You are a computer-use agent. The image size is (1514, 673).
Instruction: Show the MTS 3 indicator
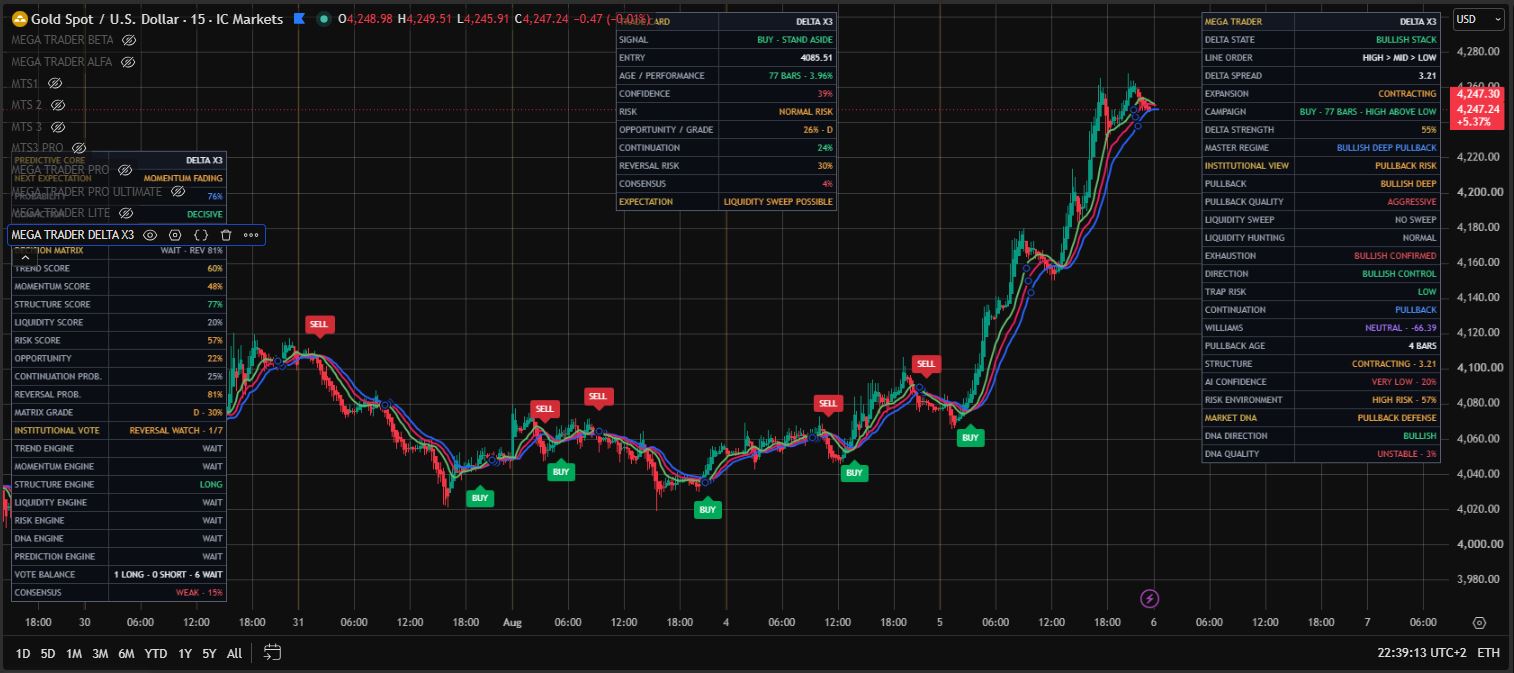click(58, 127)
